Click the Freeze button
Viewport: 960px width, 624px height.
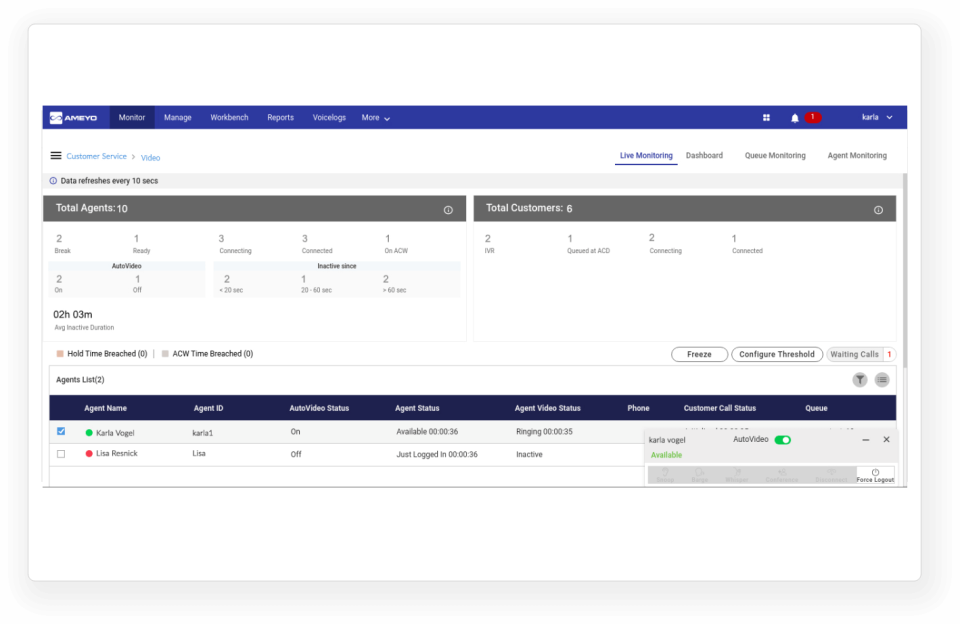click(699, 354)
